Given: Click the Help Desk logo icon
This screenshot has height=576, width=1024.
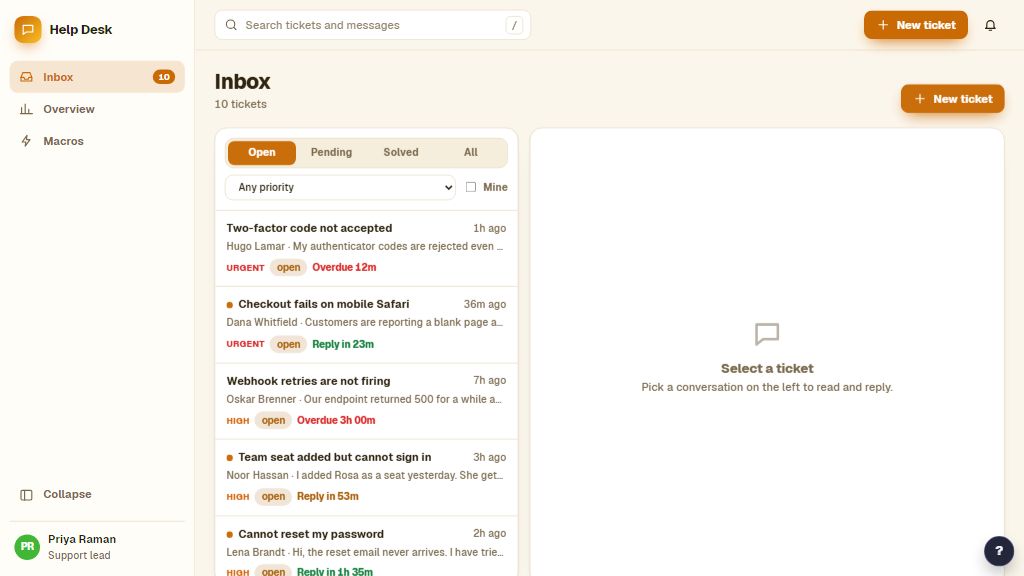Looking at the screenshot, I should 27,29.
